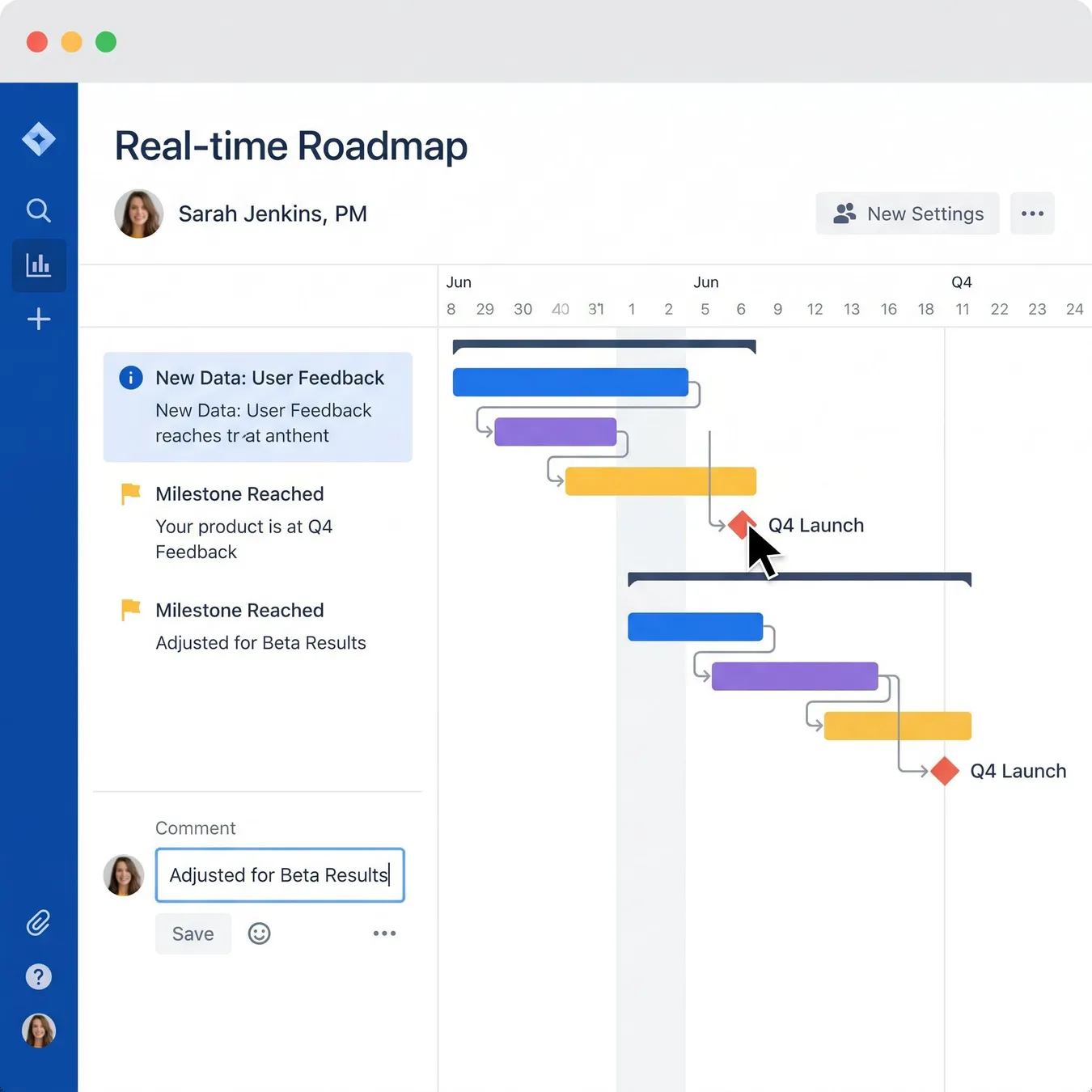This screenshot has width=1092, height=1092.
Task: Click the Jira diamond logo in sidebar
Action: (39, 139)
